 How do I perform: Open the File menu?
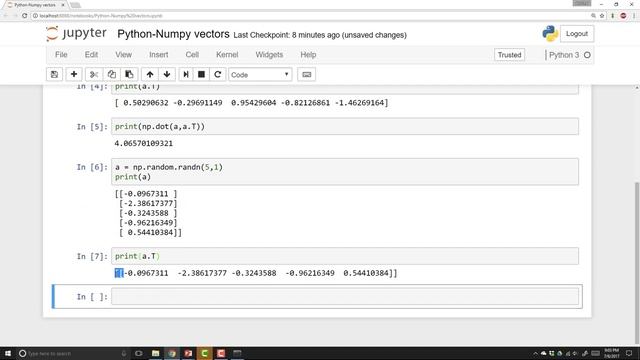tap(61, 55)
